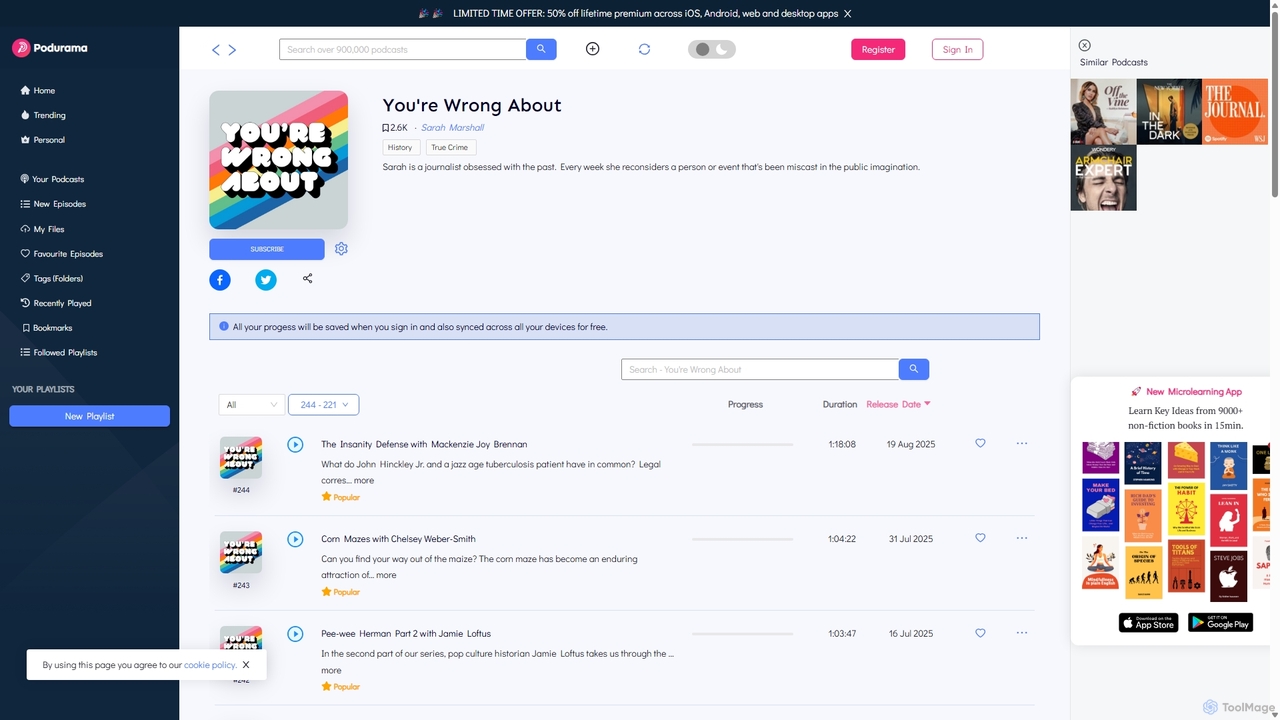Click progress bar of Corn Mazes episode
1280x720 pixels.
pos(742,539)
